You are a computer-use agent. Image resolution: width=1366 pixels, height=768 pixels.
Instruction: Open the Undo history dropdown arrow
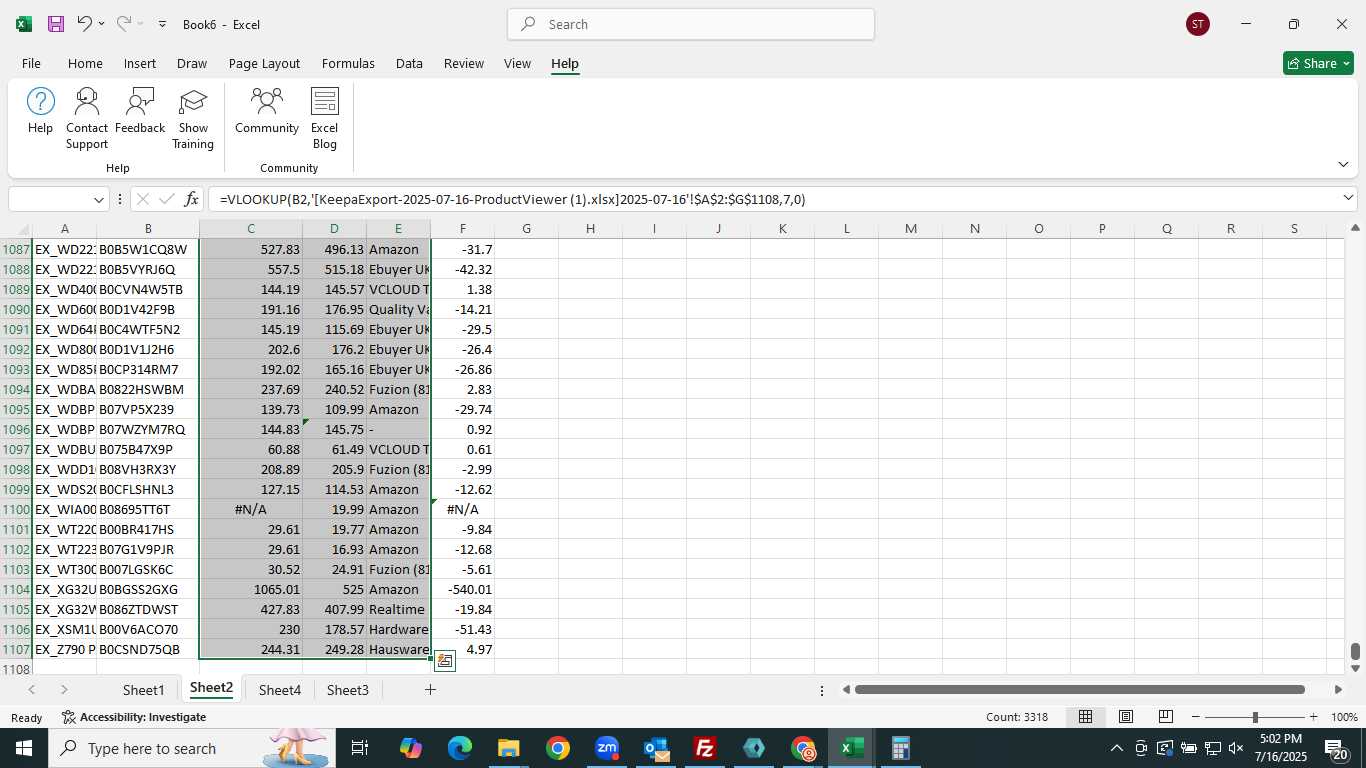click(101, 24)
